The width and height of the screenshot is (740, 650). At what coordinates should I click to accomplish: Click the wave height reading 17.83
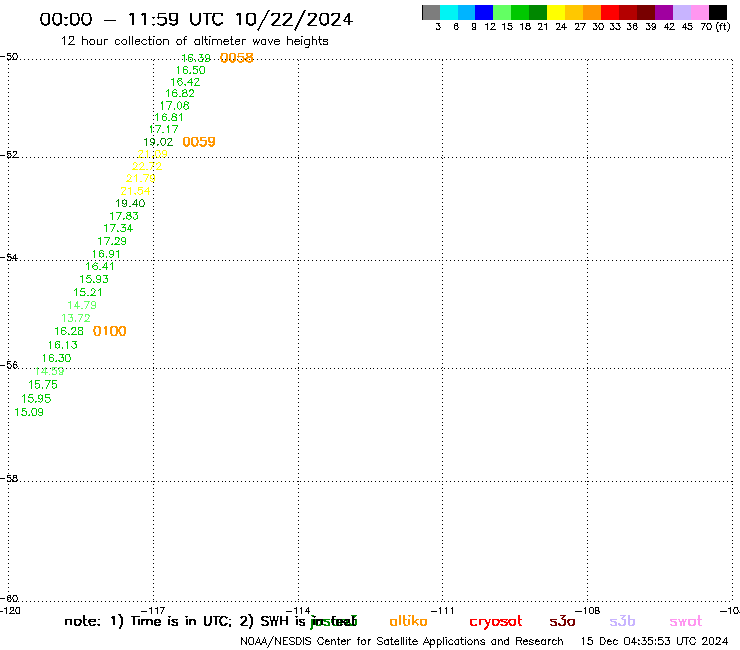click(x=124, y=216)
